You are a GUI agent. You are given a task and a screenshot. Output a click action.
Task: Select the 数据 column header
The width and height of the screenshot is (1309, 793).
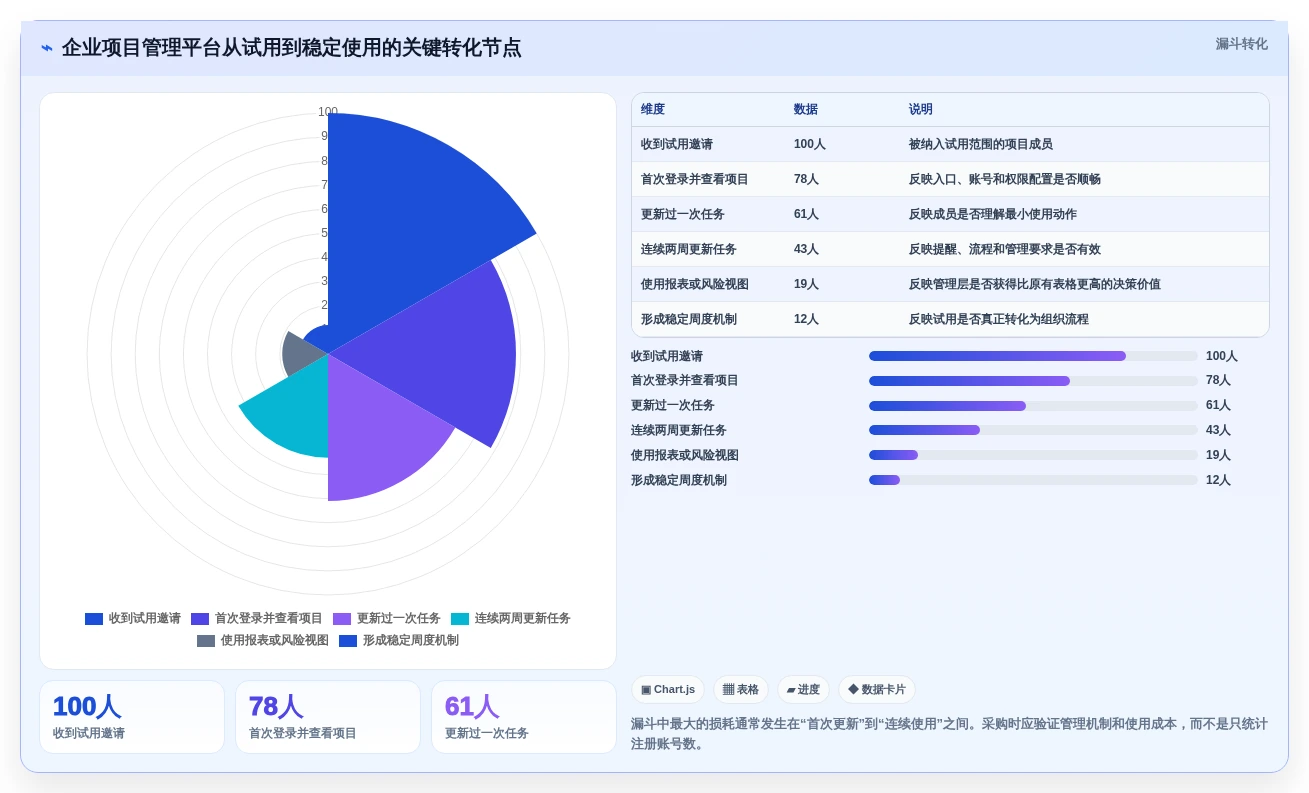click(x=806, y=110)
